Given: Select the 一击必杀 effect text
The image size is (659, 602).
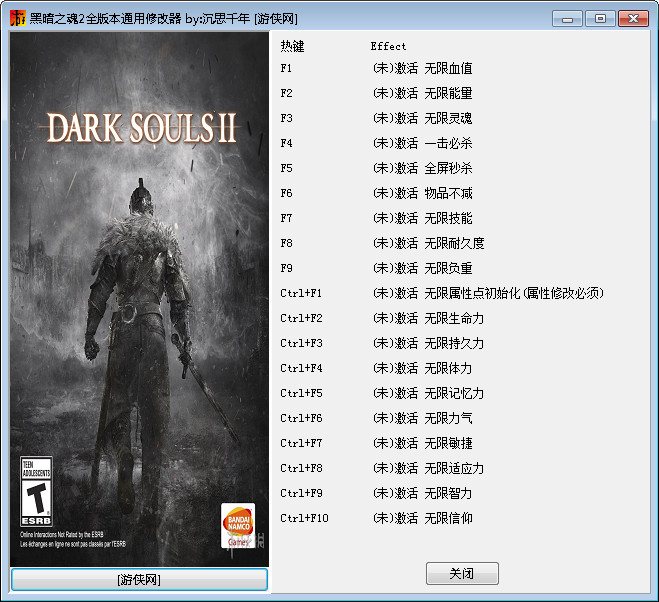Looking at the screenshot, I should pyautogui.click(x=448, y=143).
